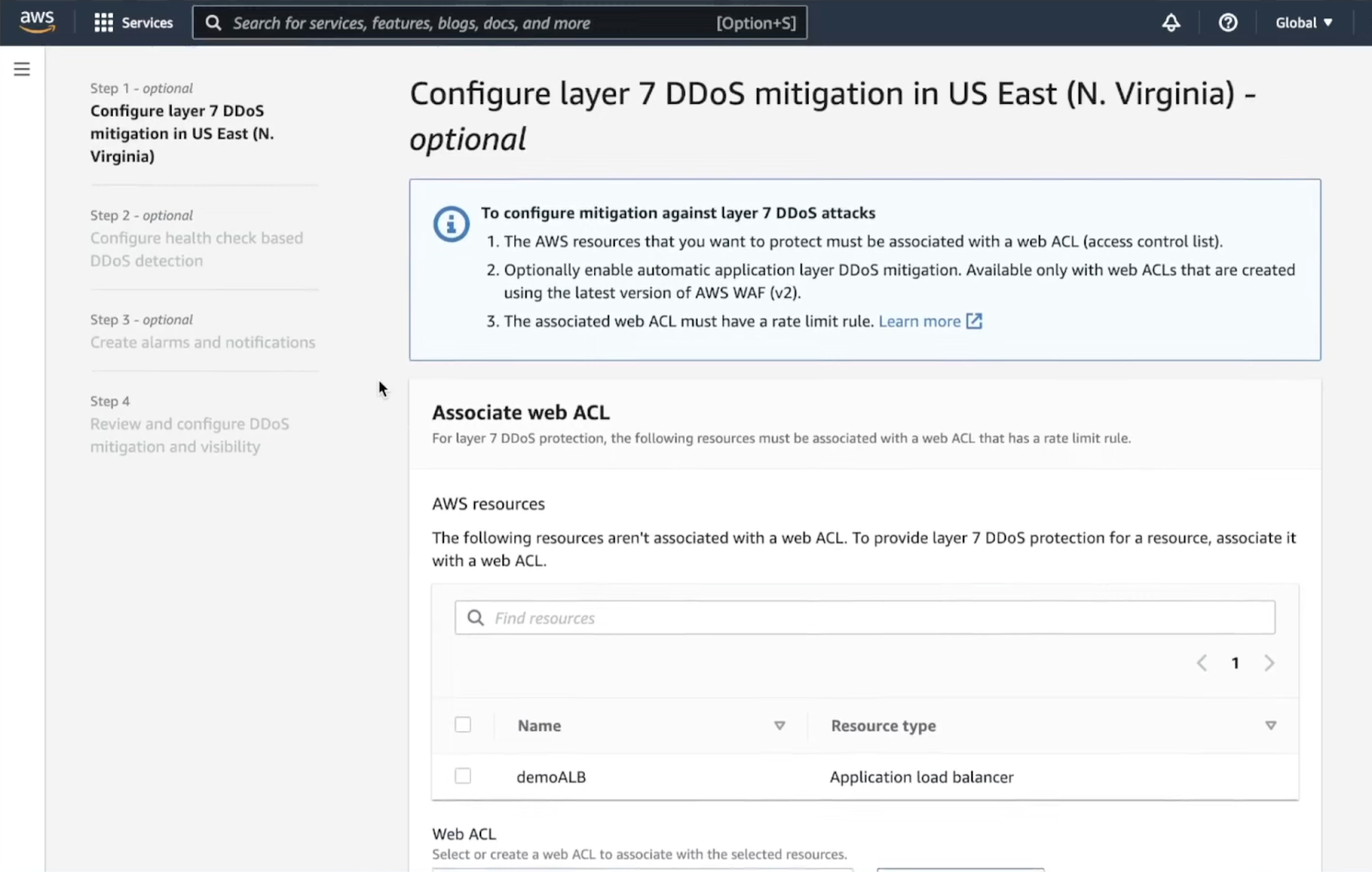Open the Global region dropdown

coord(1303,23)
